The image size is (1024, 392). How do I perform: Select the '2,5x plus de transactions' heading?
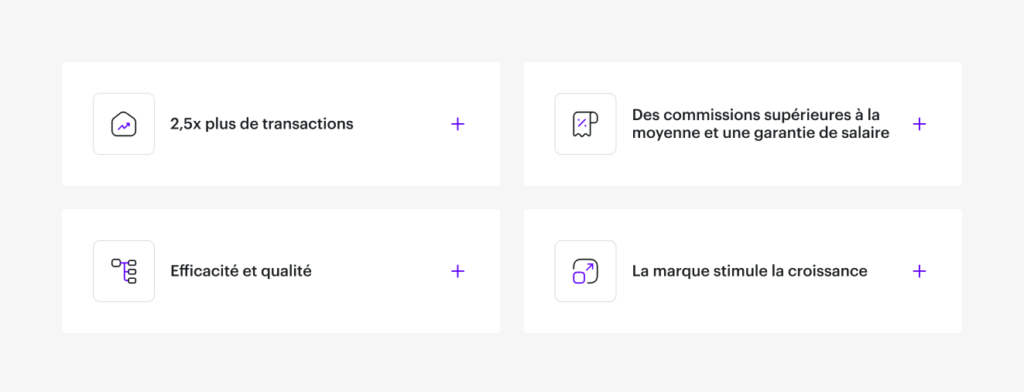coord(262,124)
